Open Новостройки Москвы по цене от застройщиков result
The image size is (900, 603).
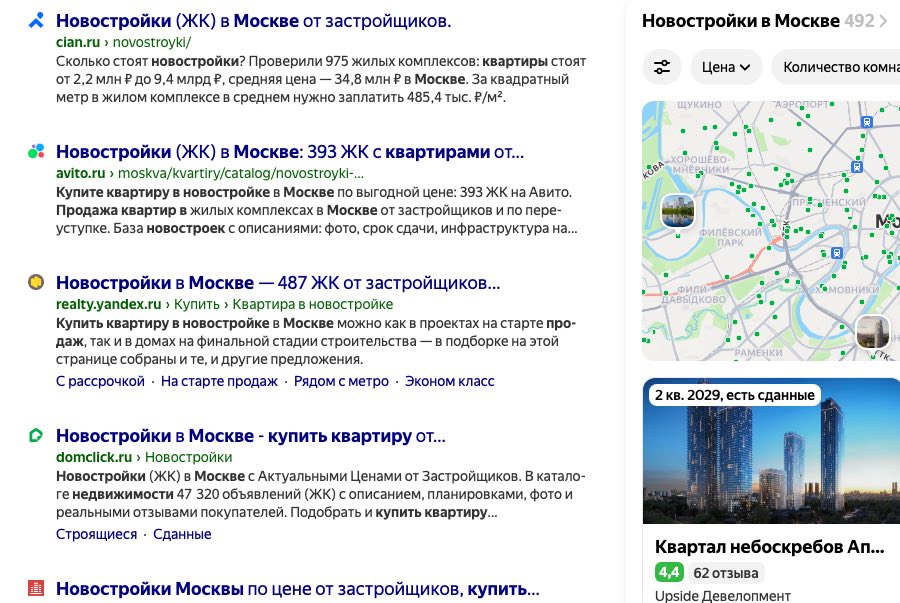298,589
